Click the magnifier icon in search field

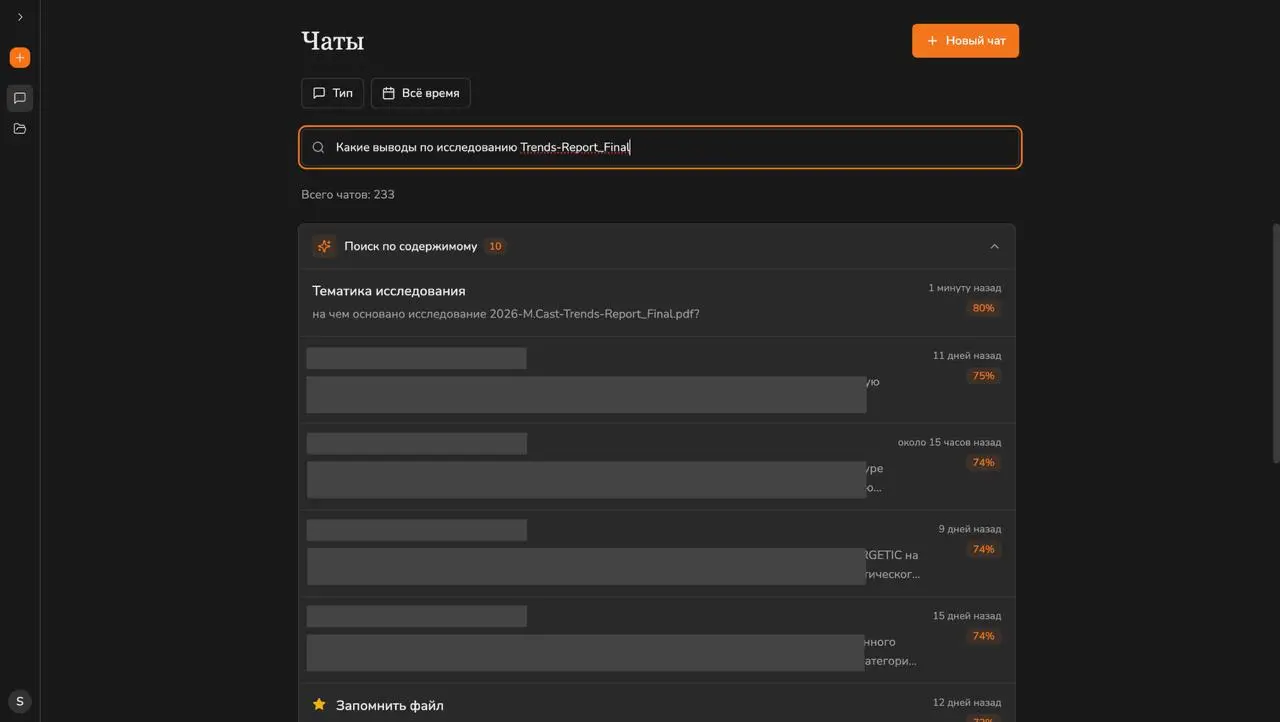(x=318, y=148)
